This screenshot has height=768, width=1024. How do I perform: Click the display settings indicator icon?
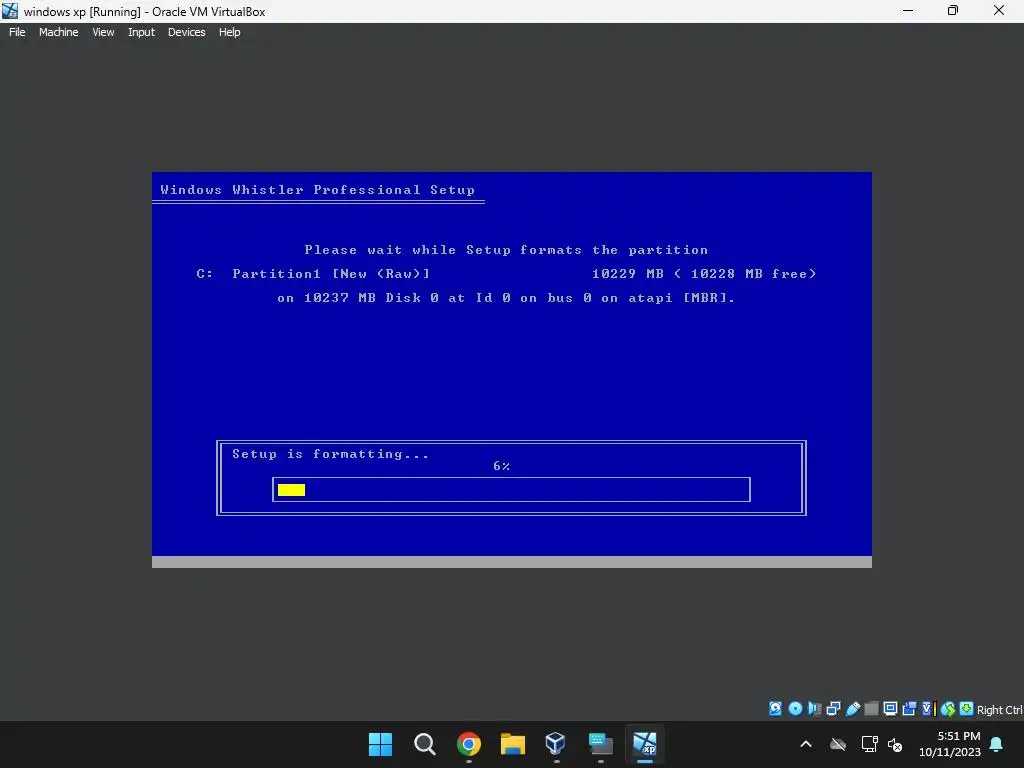coord(890,709)
